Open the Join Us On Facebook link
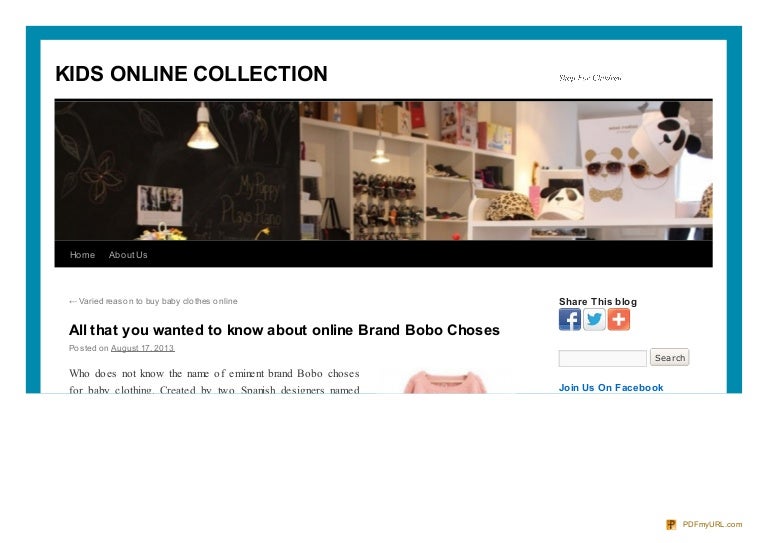Viewport: 768px width, 543px height. pos(611,388)
